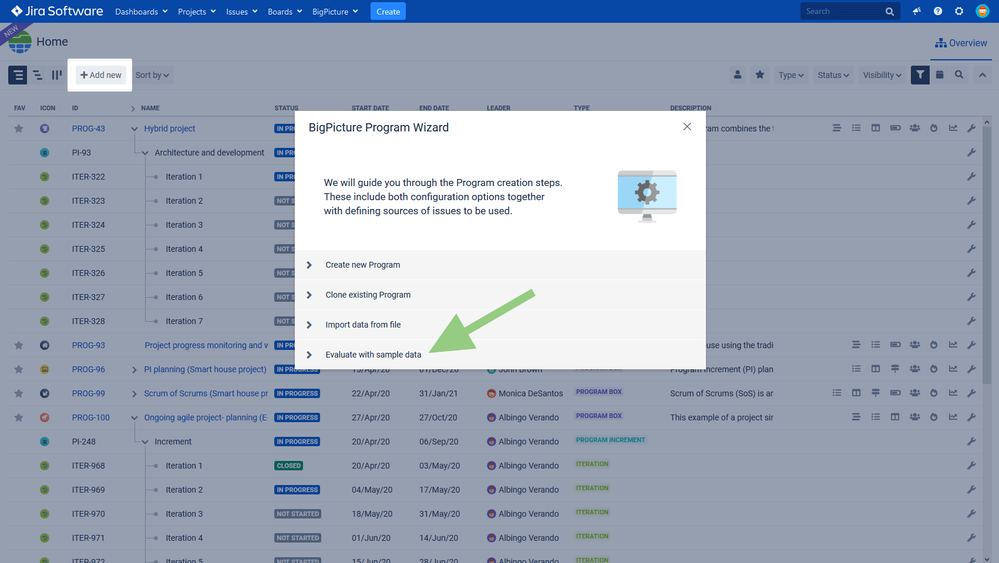The image size is (999, 563).
Task: Open the Type filter dropdown
Action: pos(791,75)
